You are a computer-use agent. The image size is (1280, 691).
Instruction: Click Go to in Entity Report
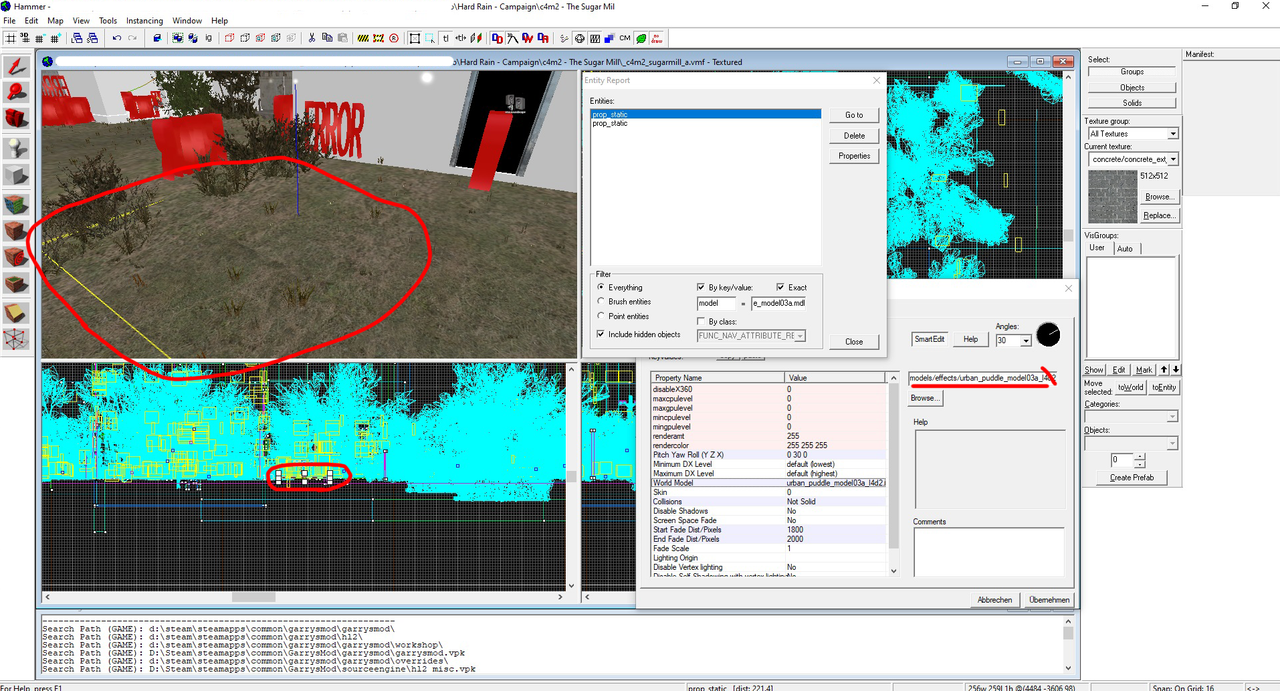tap(854, 115)
